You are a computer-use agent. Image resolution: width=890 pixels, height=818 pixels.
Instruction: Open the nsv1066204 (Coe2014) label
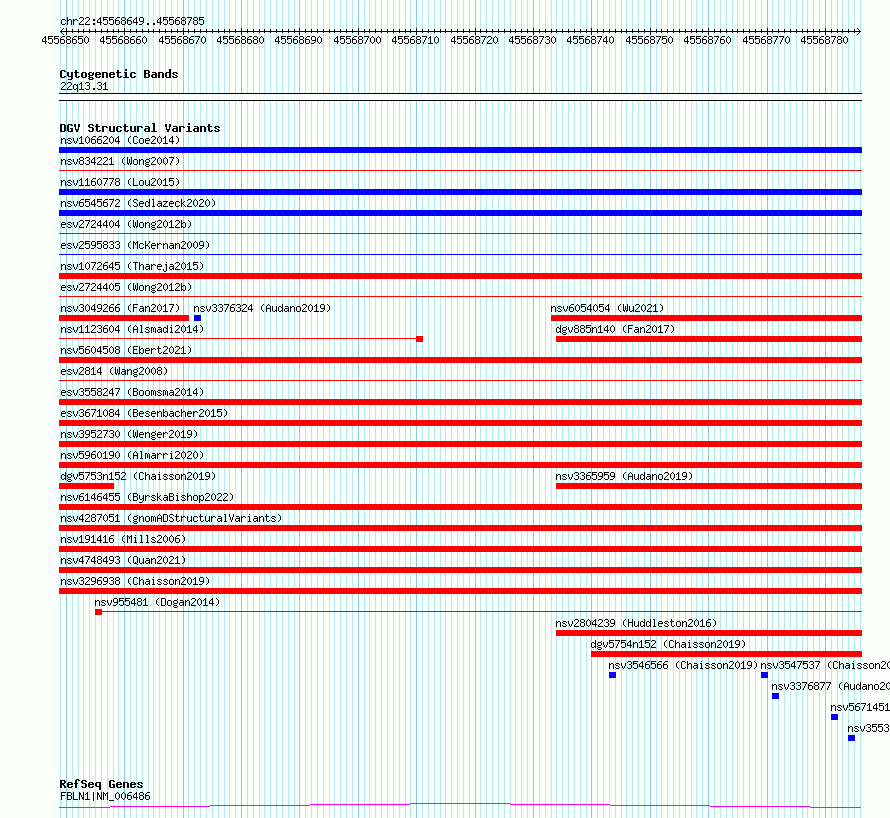(120, 140)
